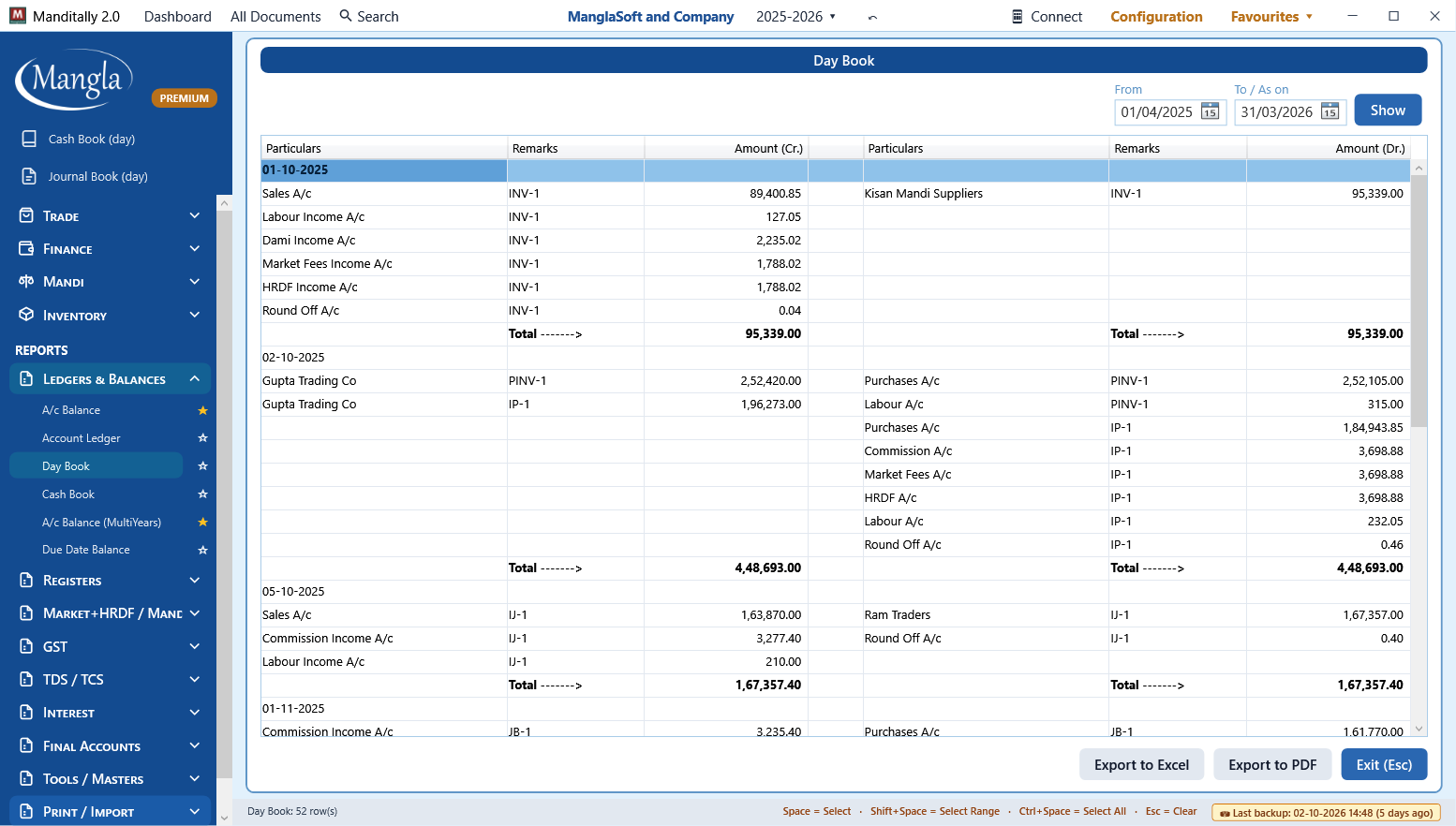The image size is (1456, 826).
Task: Click the Day Book table vertical scrollbar thumb
Action: pos(1419,301)
